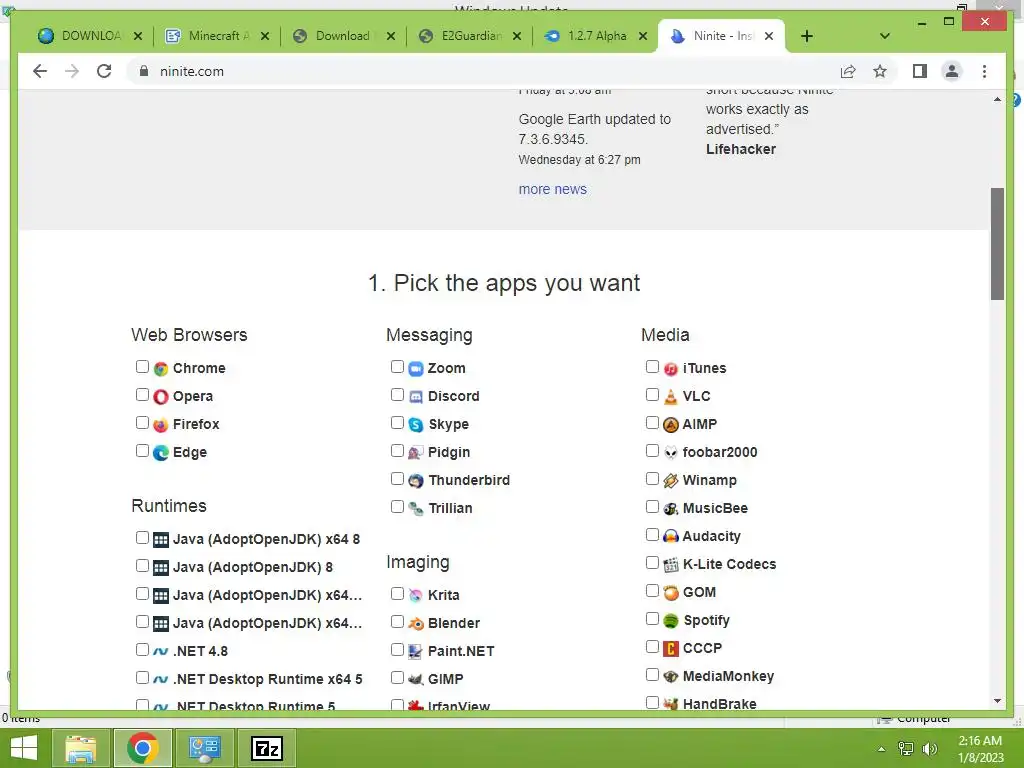Click the Audacity headphones icon
1024x768 pixels.
click(671, 537)
